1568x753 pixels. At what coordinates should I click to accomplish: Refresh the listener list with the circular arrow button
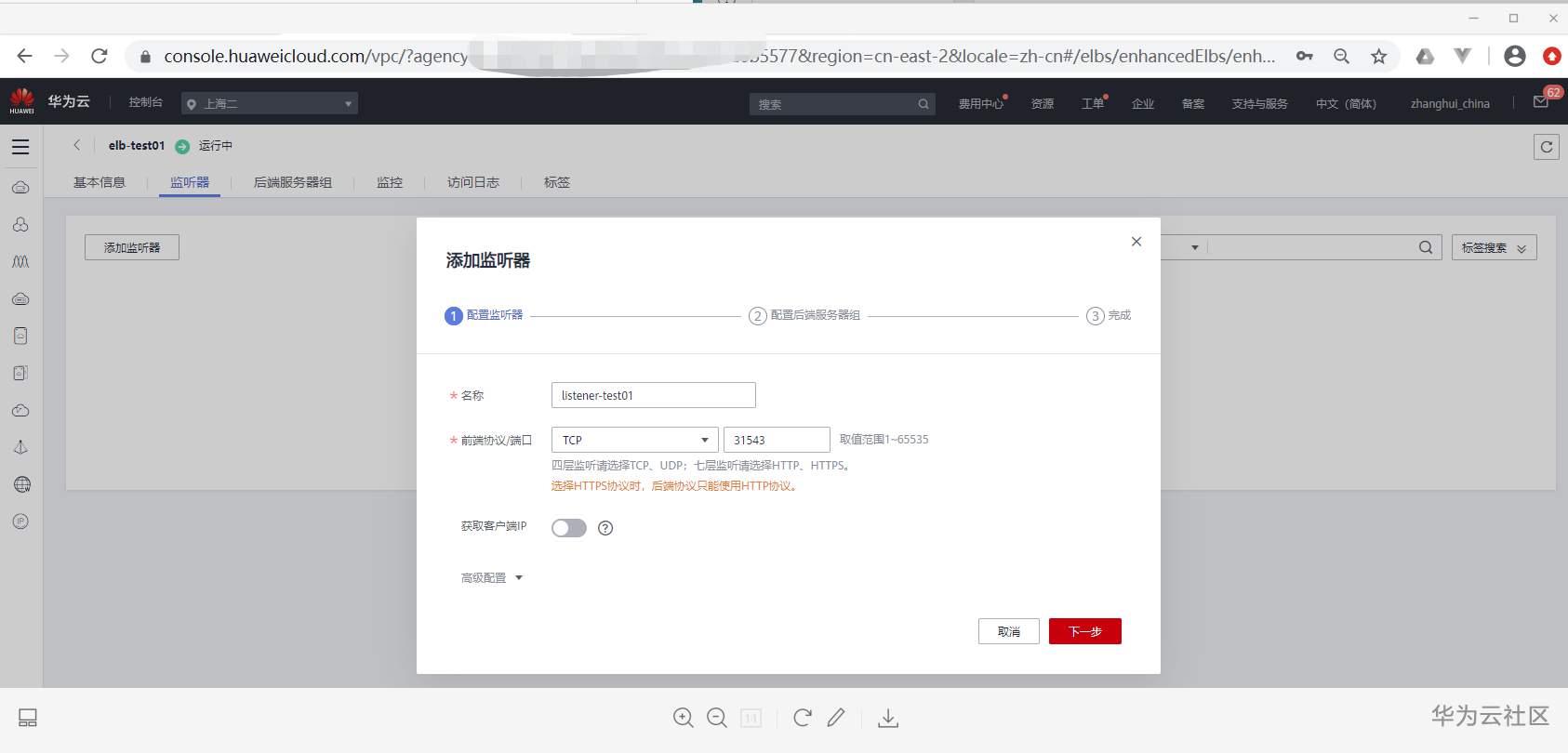[x=1547, y=147]
